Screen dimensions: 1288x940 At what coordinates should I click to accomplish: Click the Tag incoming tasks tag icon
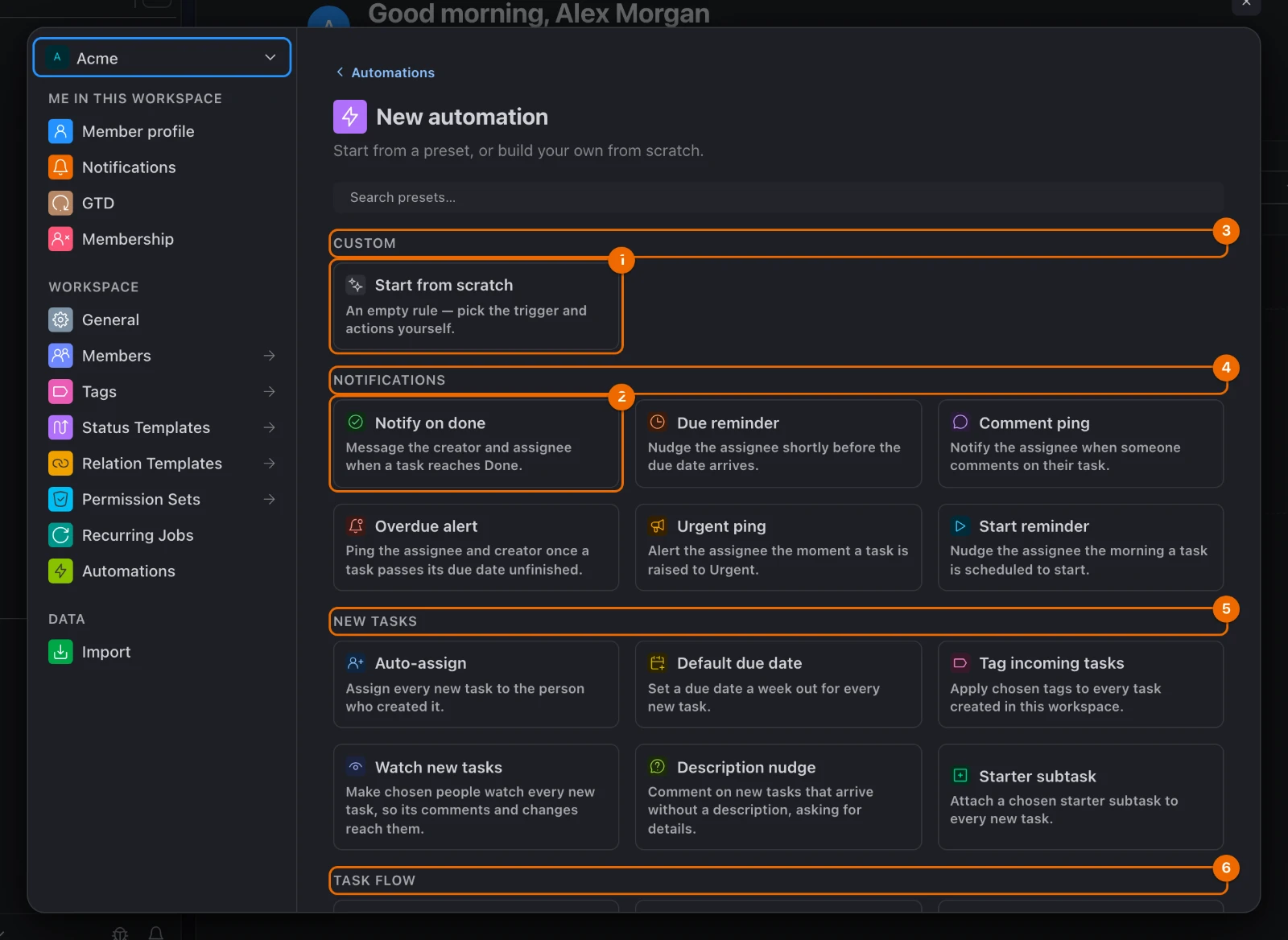960,663
